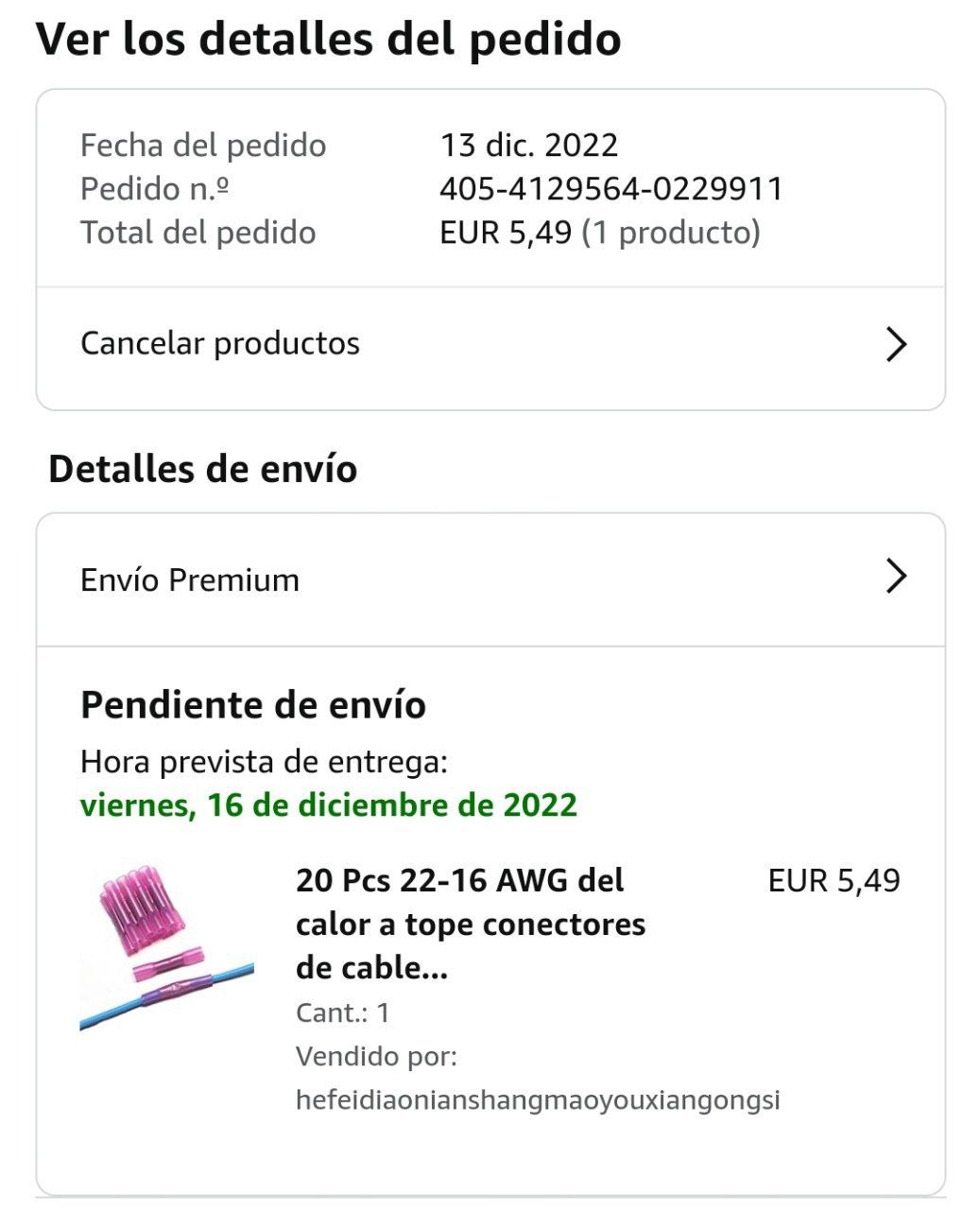Image resolution: width=980 pixels, height=1210 pixels.
Task: Open product title 20 Pcs 22-16 AWG
Action: (471, 924)
